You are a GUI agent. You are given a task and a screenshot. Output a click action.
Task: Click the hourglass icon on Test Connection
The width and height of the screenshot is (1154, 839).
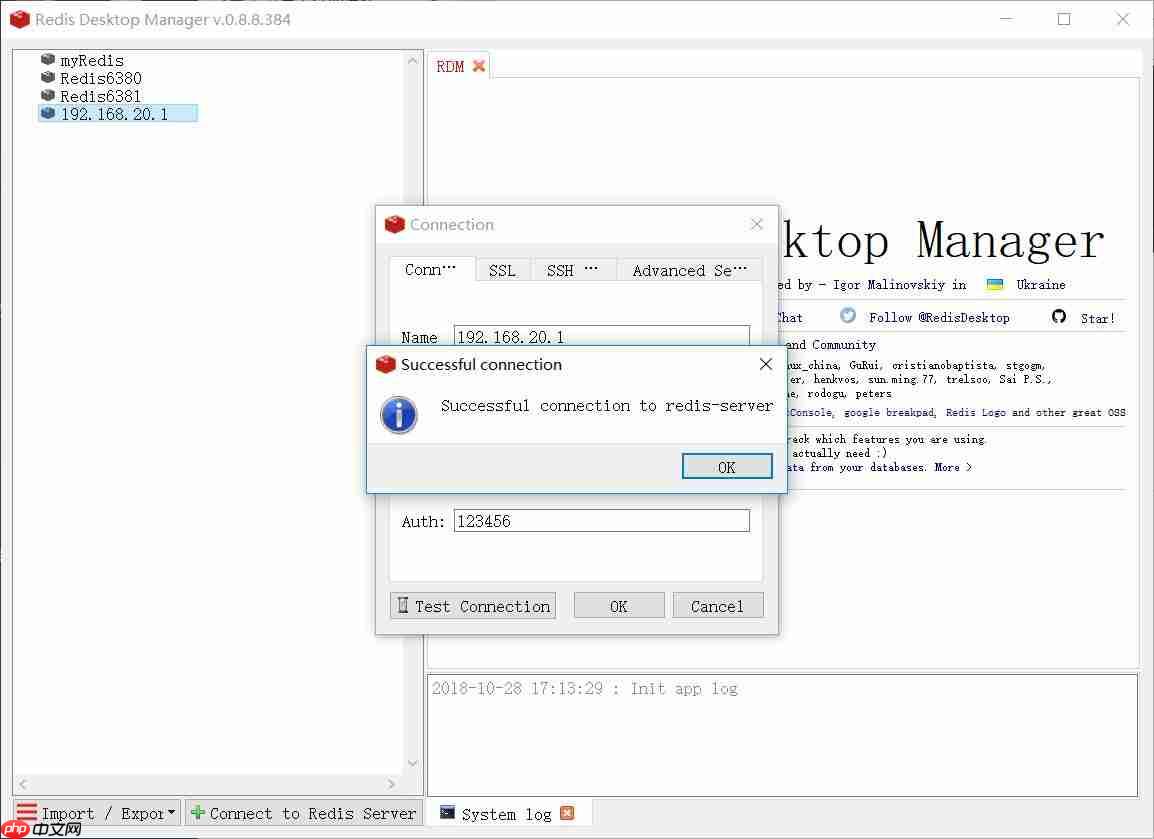click(x=403, y=605)
